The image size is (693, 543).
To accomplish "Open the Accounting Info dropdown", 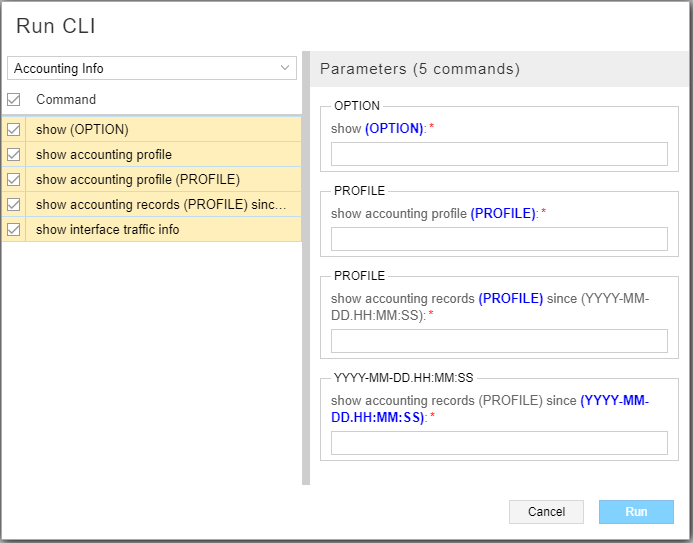I will [152, 68].
